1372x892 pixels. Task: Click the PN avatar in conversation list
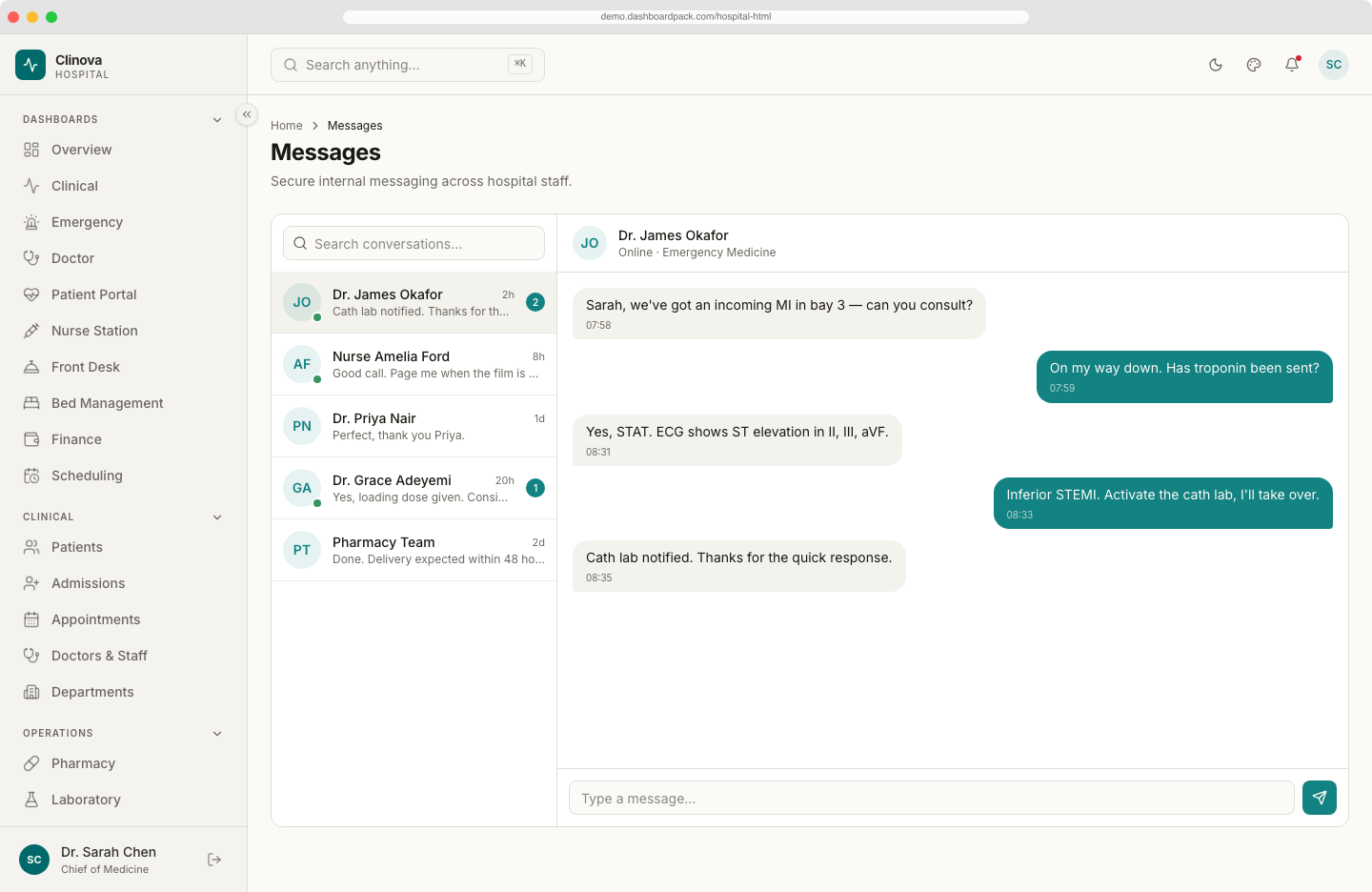302,426
